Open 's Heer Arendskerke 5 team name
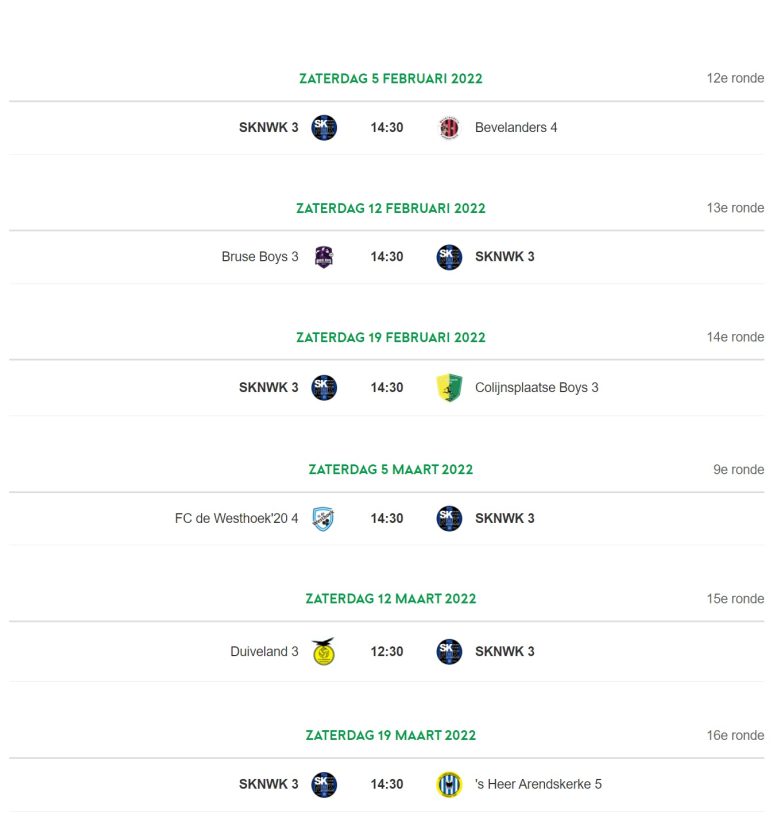This screenshot has width=777, height=822. point(538,784)
